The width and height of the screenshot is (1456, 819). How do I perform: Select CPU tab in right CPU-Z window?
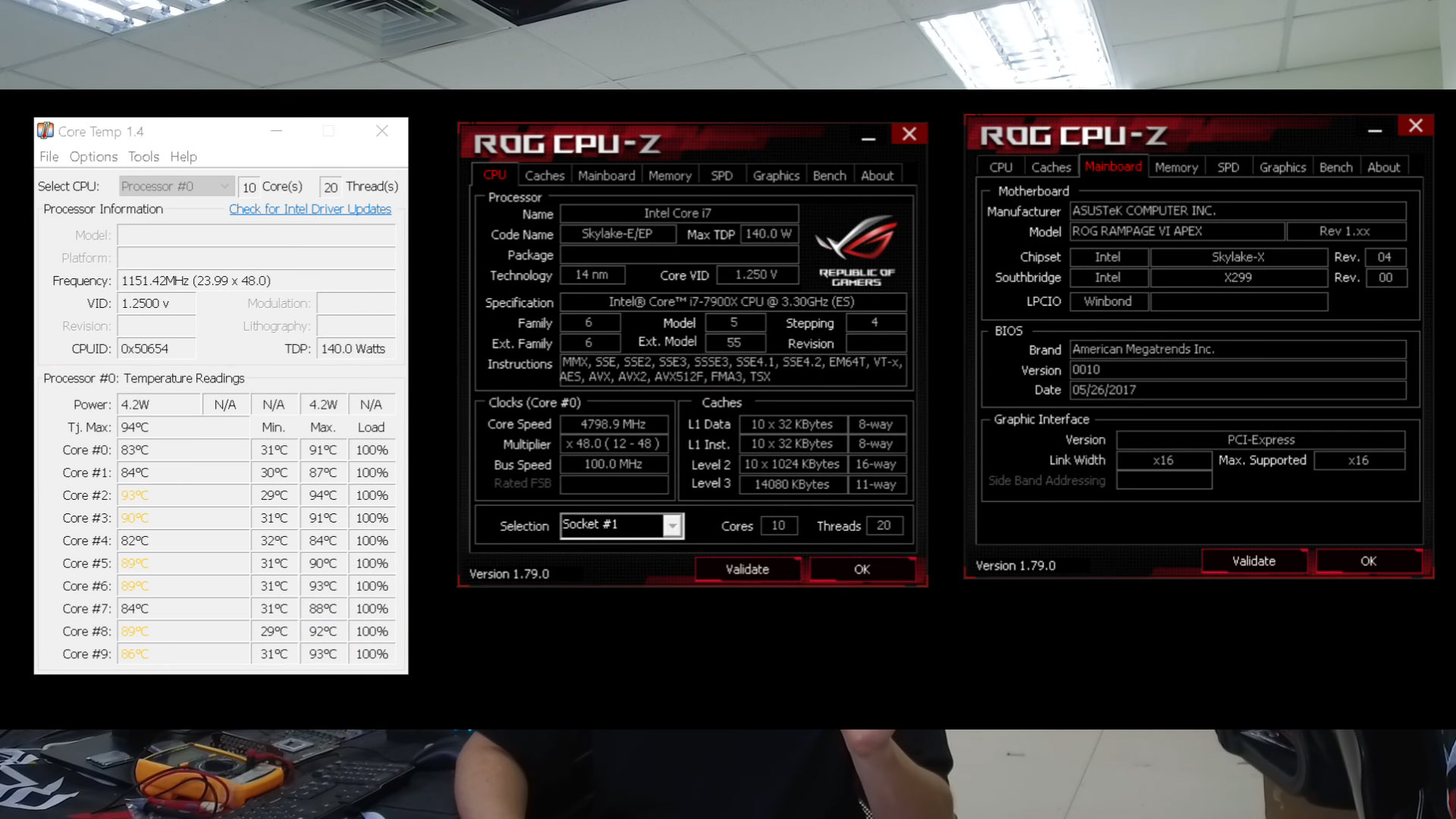pos(1001,168)
